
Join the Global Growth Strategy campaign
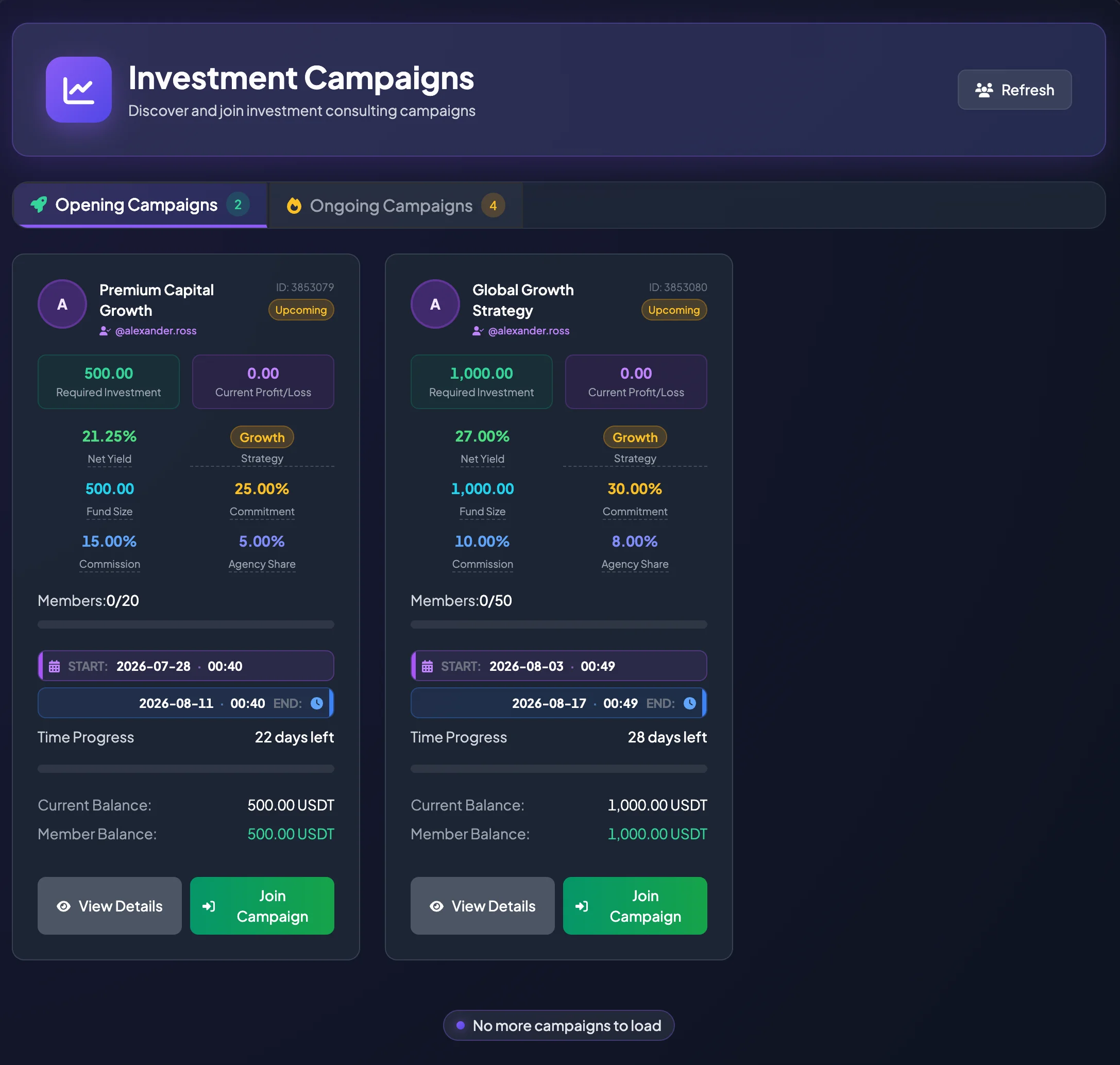635,906
